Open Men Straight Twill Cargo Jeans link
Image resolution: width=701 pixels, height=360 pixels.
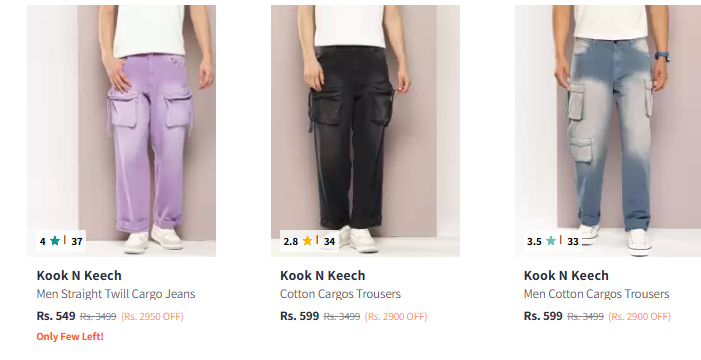116,294
